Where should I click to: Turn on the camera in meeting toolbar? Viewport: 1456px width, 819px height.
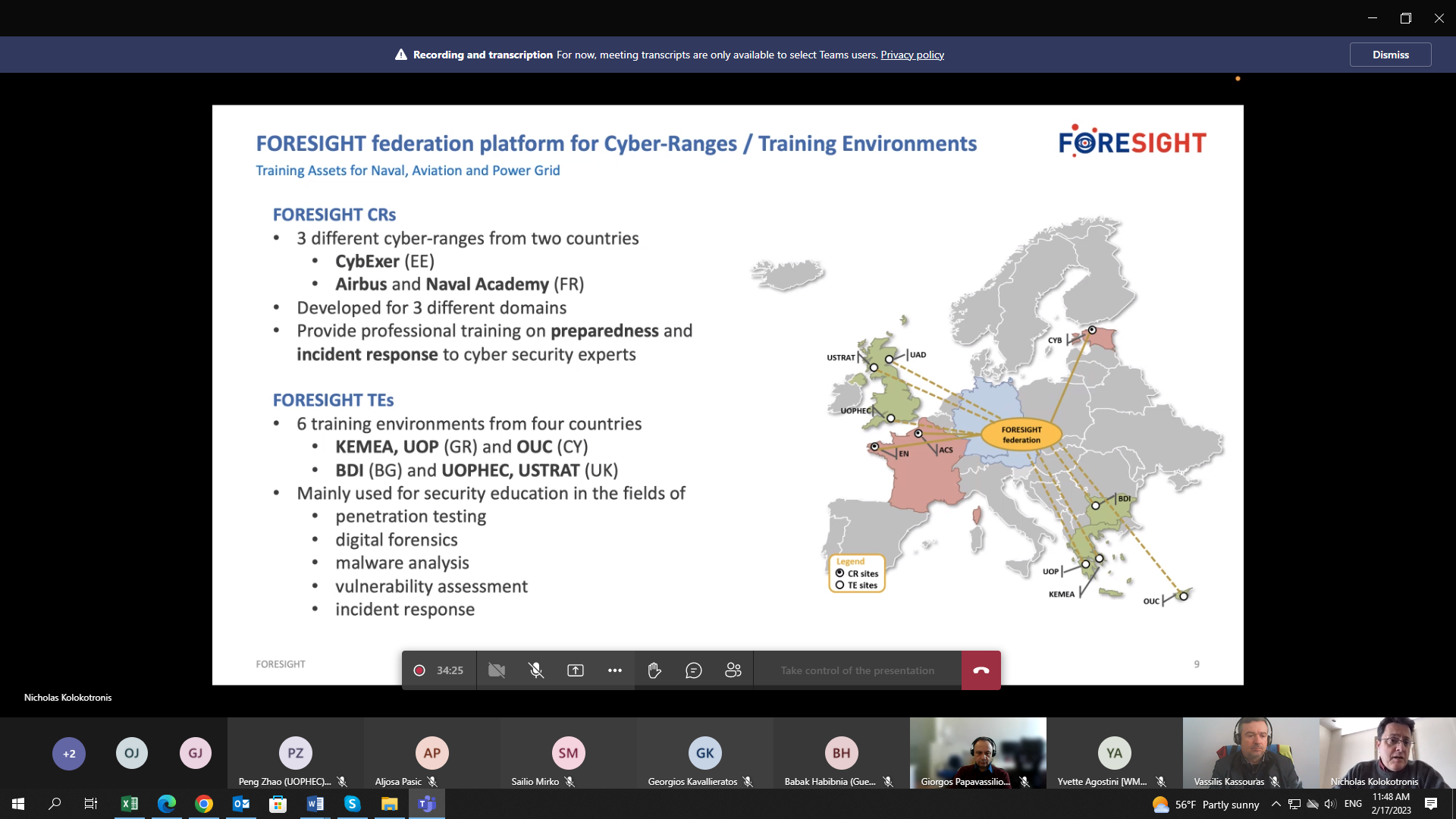pyautogui.click(x=497, y=670)
